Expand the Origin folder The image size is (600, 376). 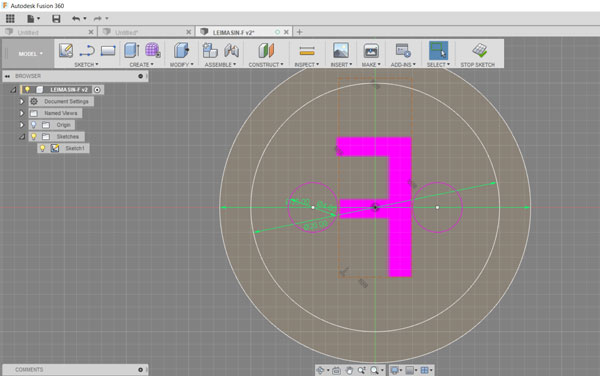22,125
